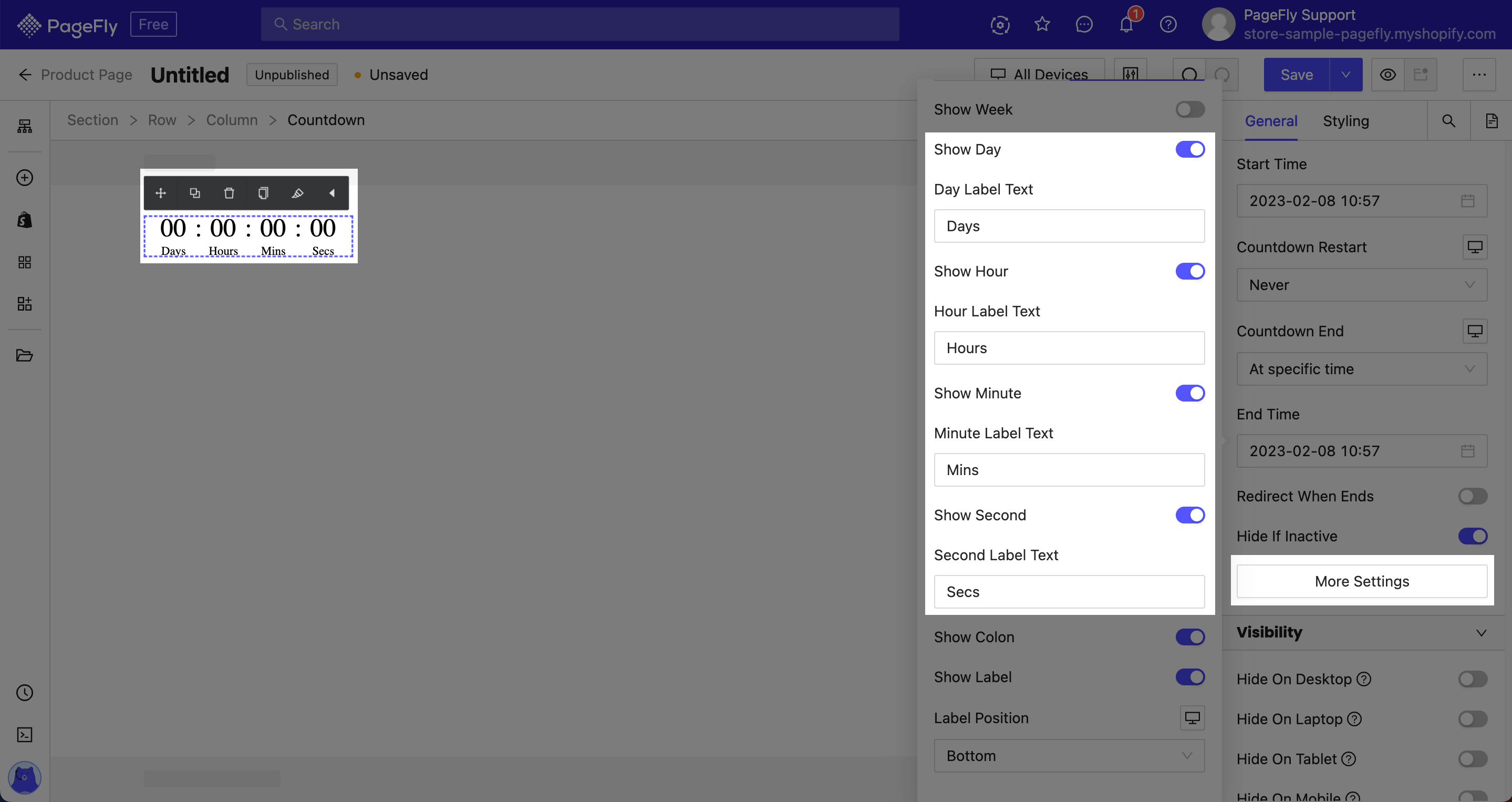The height and width of the screenshot is (802, 1512).
Task: Toggle the Show Week switch
Action: 1190,110
